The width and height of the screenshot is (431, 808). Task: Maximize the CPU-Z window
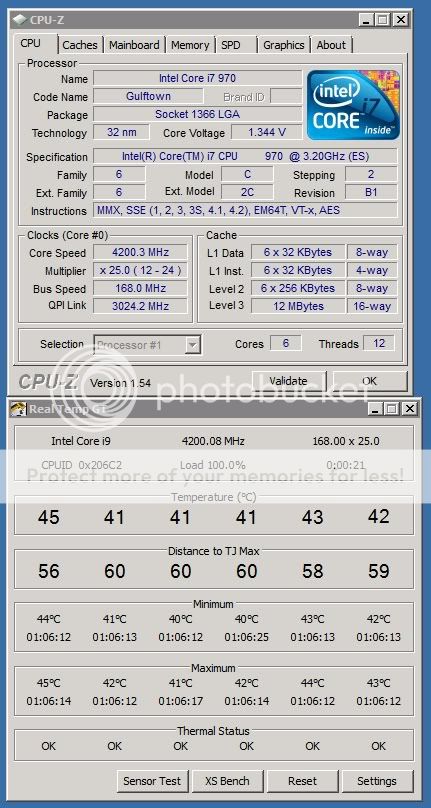pos(383,20)
